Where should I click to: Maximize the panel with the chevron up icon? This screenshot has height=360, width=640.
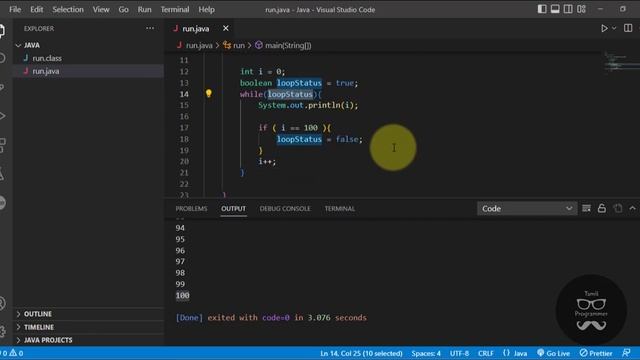632,208
